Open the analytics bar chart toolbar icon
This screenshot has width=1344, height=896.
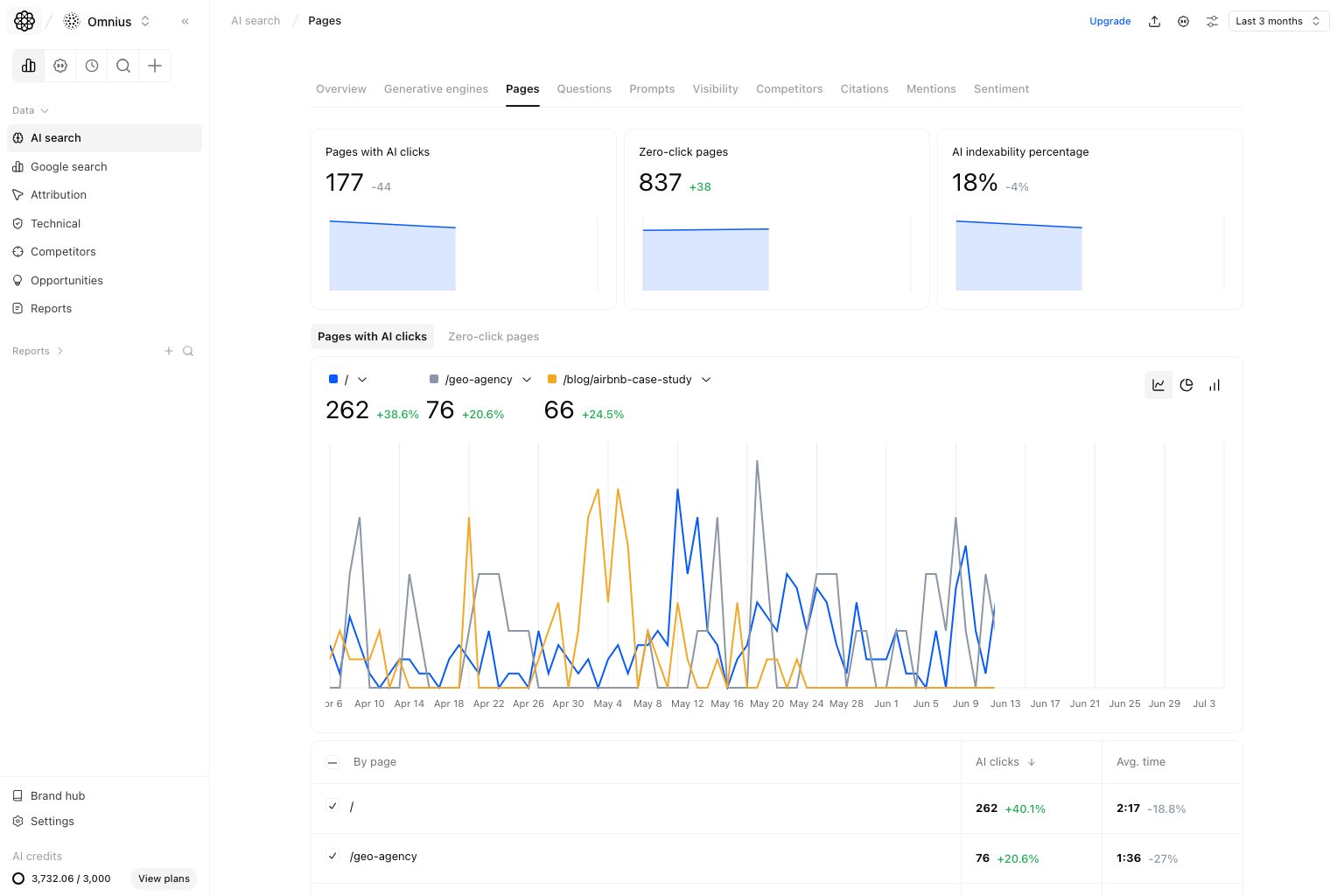[x=29, y=66]
